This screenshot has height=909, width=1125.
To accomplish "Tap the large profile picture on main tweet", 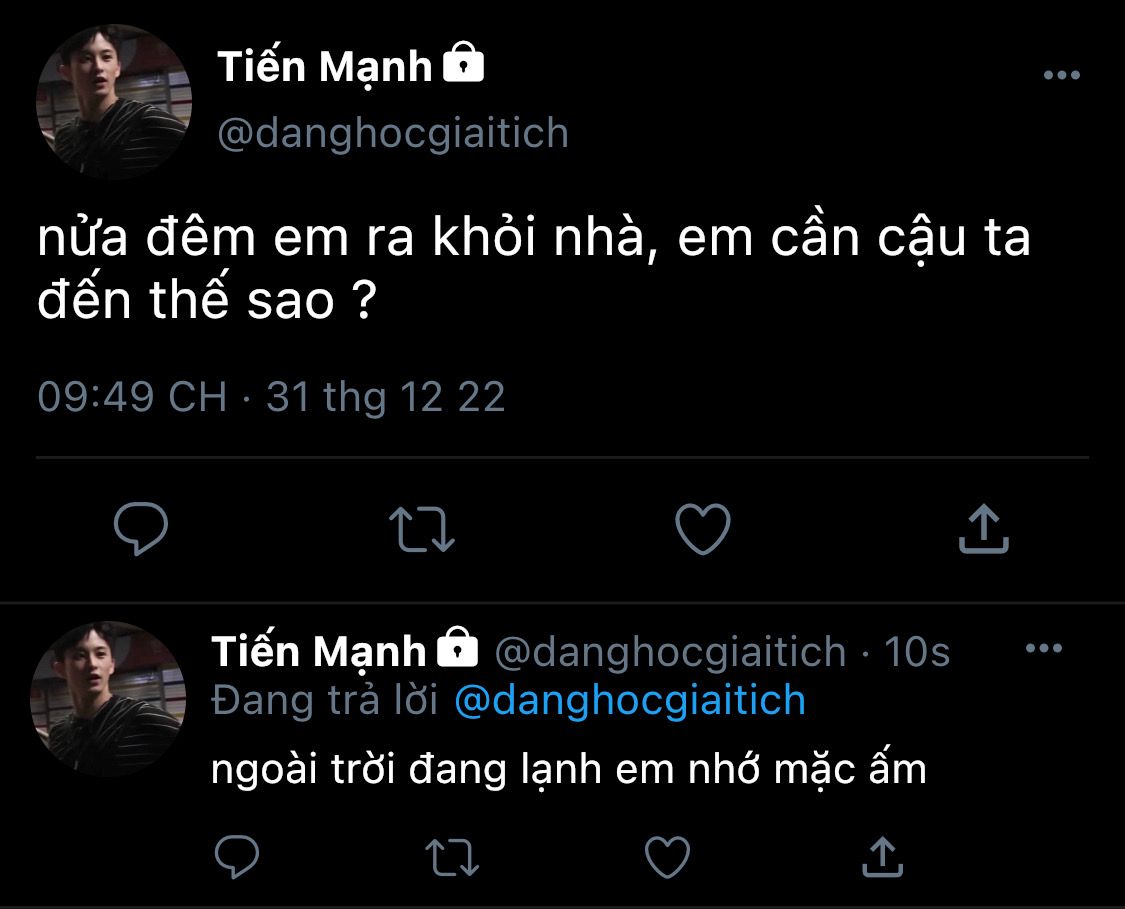I will tap(114, 101).
